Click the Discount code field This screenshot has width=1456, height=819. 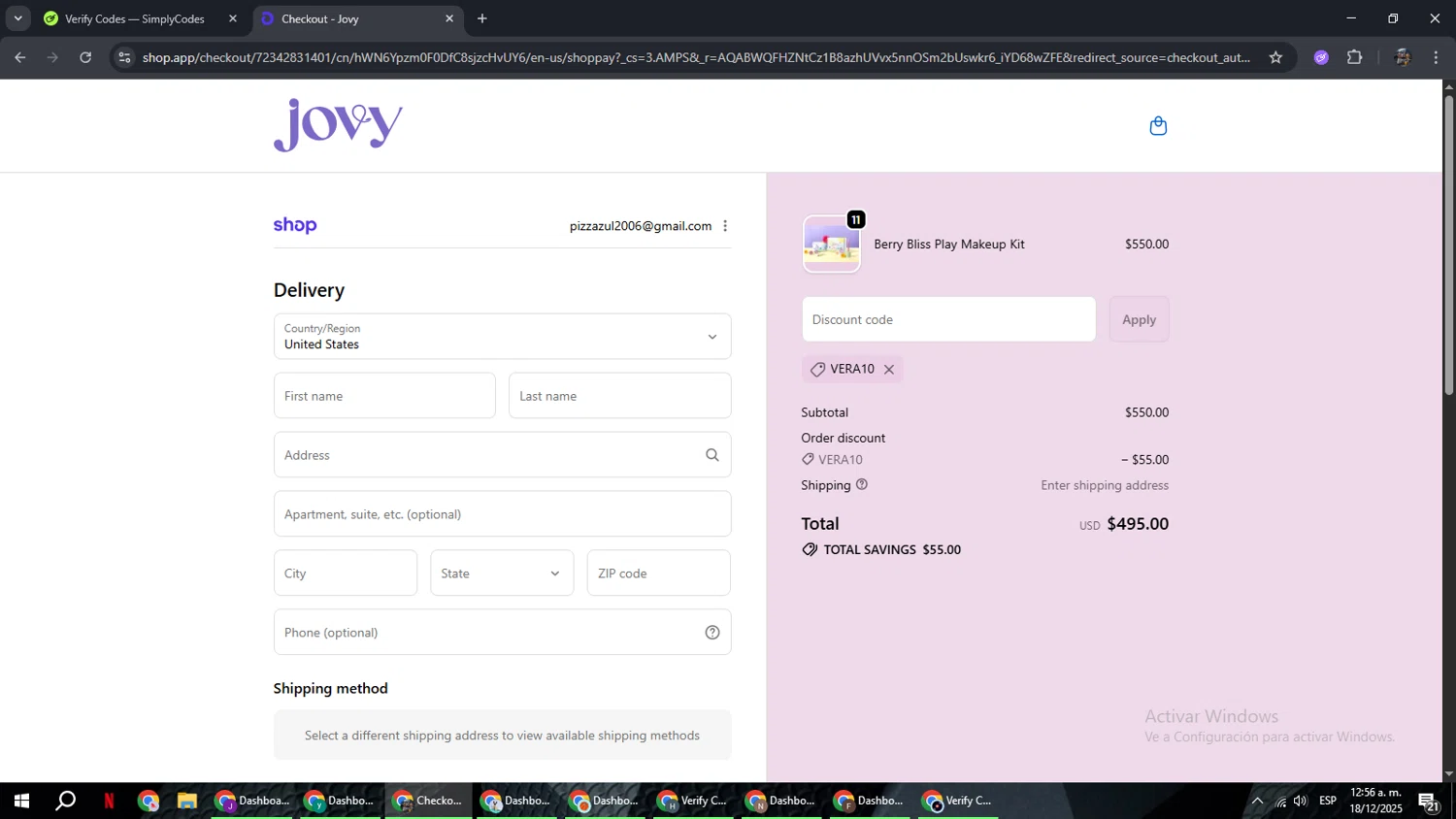click(948, 319)
